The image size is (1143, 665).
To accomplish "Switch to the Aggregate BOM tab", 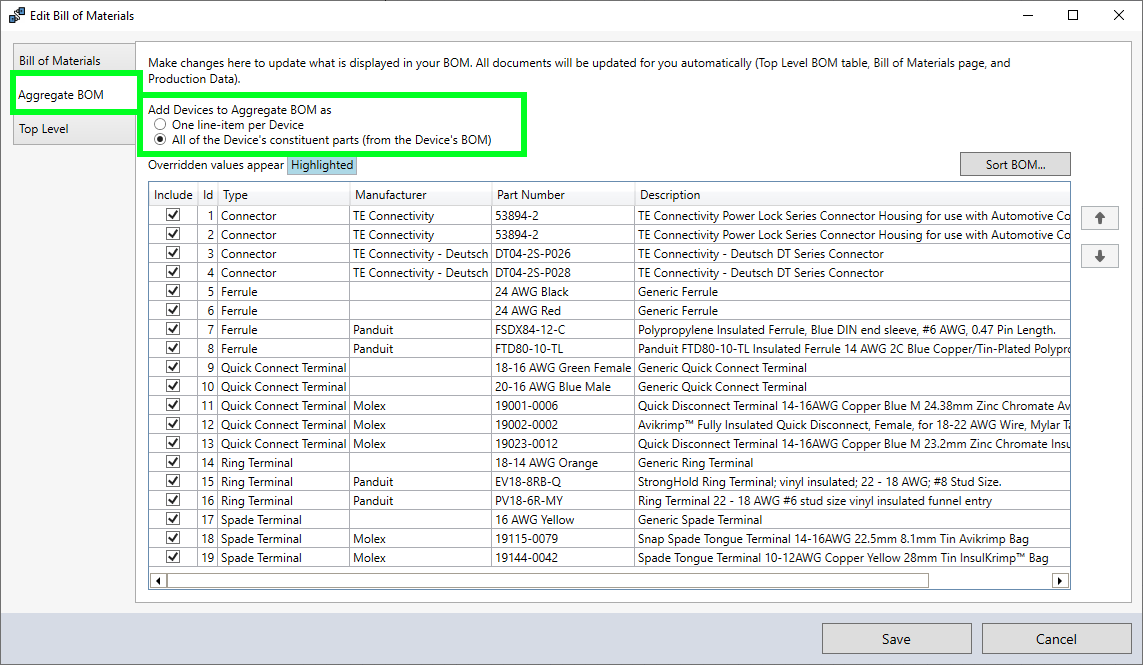I will point(74,95).
